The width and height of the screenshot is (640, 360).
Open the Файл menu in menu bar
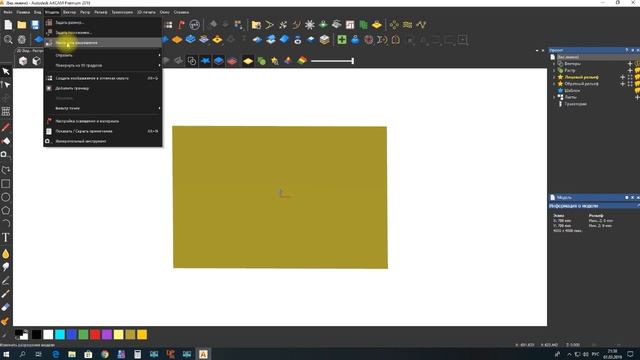[8, 12]
